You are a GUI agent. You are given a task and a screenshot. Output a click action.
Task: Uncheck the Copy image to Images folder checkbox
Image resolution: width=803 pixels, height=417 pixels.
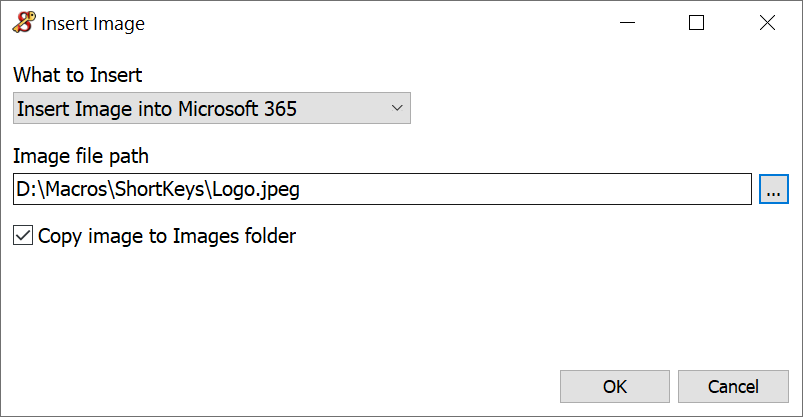click(23, 236)
